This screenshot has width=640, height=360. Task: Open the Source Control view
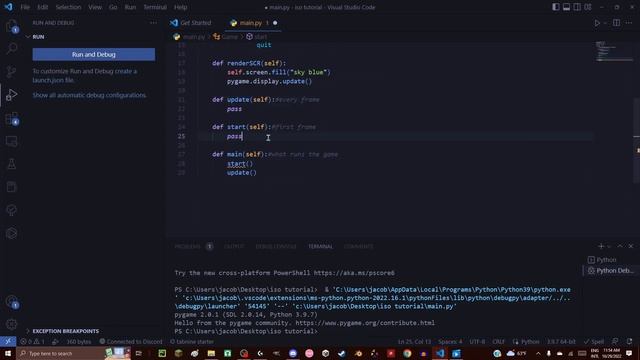click(11, 71)
